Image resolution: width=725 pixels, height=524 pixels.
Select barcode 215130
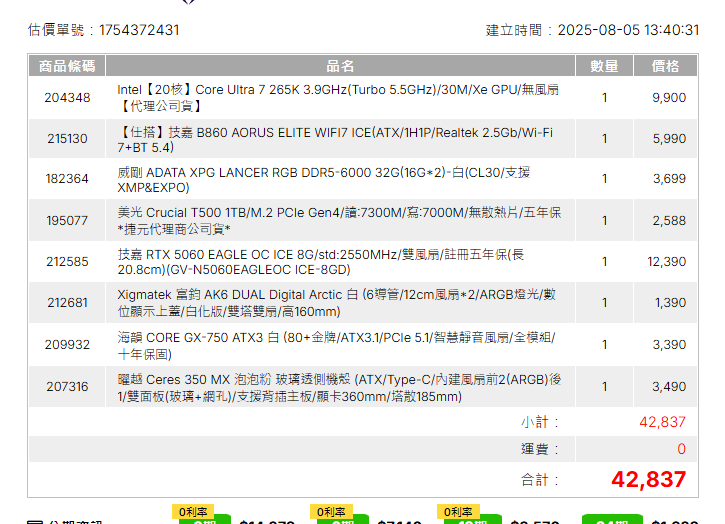(x=68, y=139)
